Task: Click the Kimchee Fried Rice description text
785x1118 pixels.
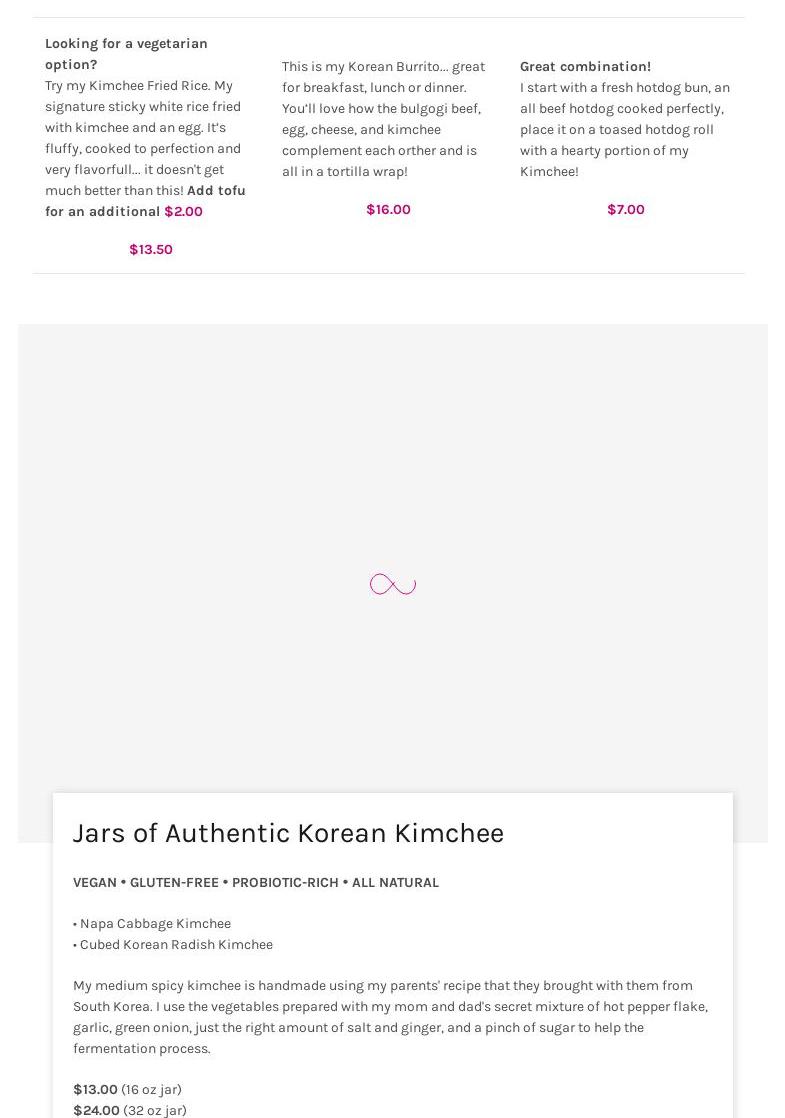Action: coord(142,138)
